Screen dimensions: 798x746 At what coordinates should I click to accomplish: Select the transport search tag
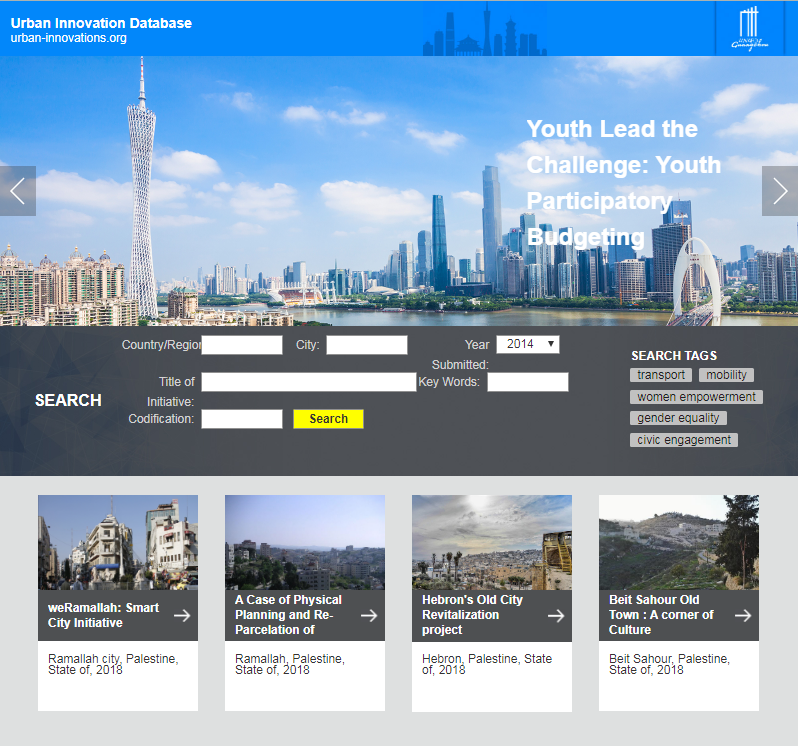tap(661, 375)
